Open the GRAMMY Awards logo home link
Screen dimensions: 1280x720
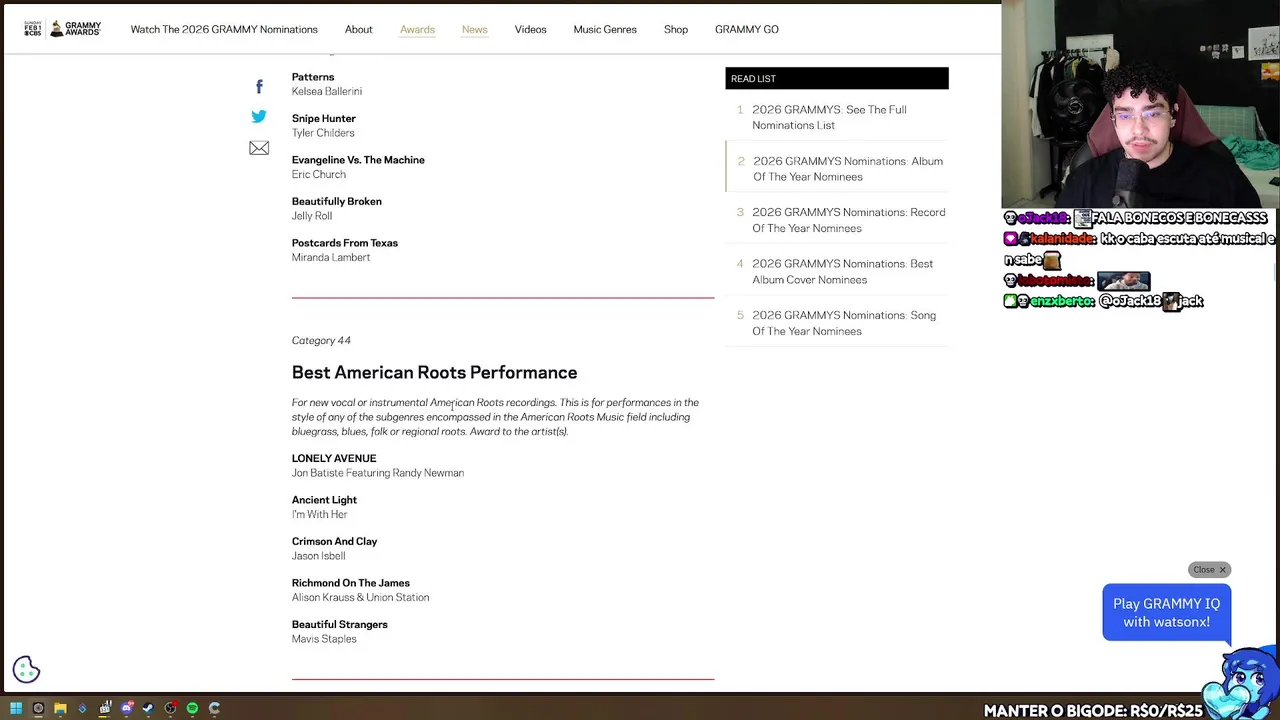point(62,29)
